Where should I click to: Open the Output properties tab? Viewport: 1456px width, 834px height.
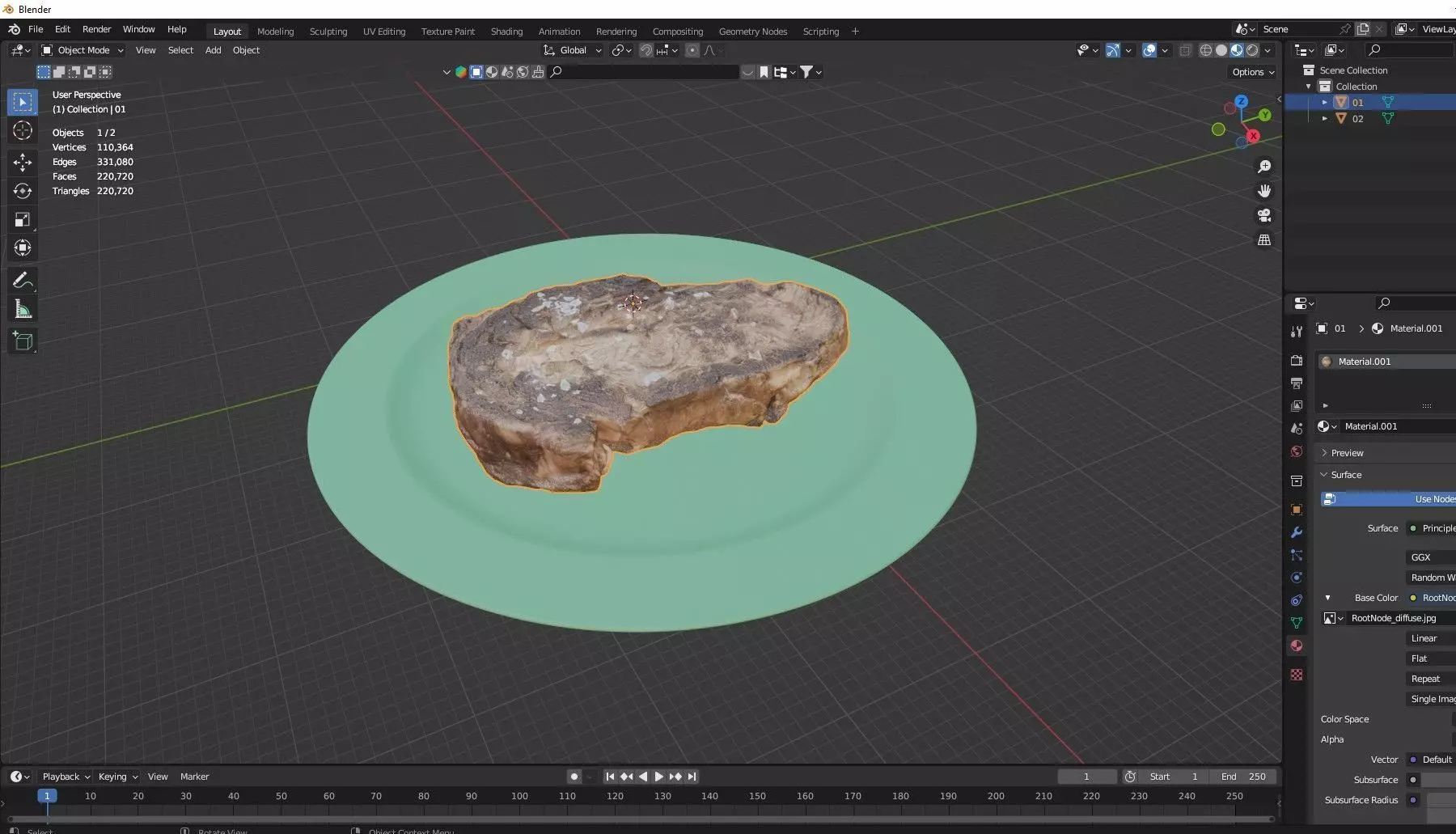tap(1297, 383)
